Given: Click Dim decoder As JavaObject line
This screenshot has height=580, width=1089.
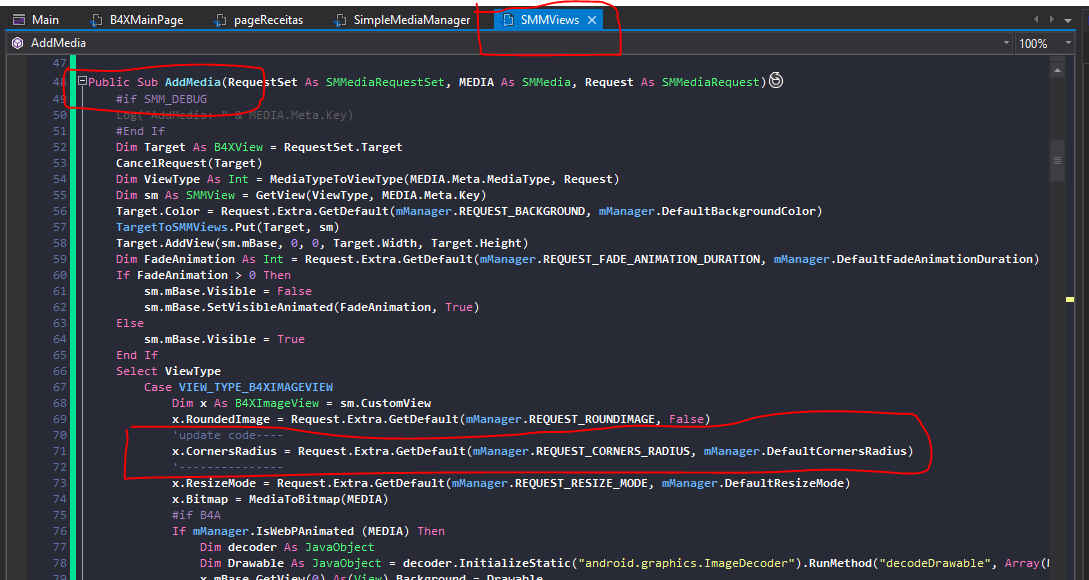Looking at the screenshot, I should point(287,547).
